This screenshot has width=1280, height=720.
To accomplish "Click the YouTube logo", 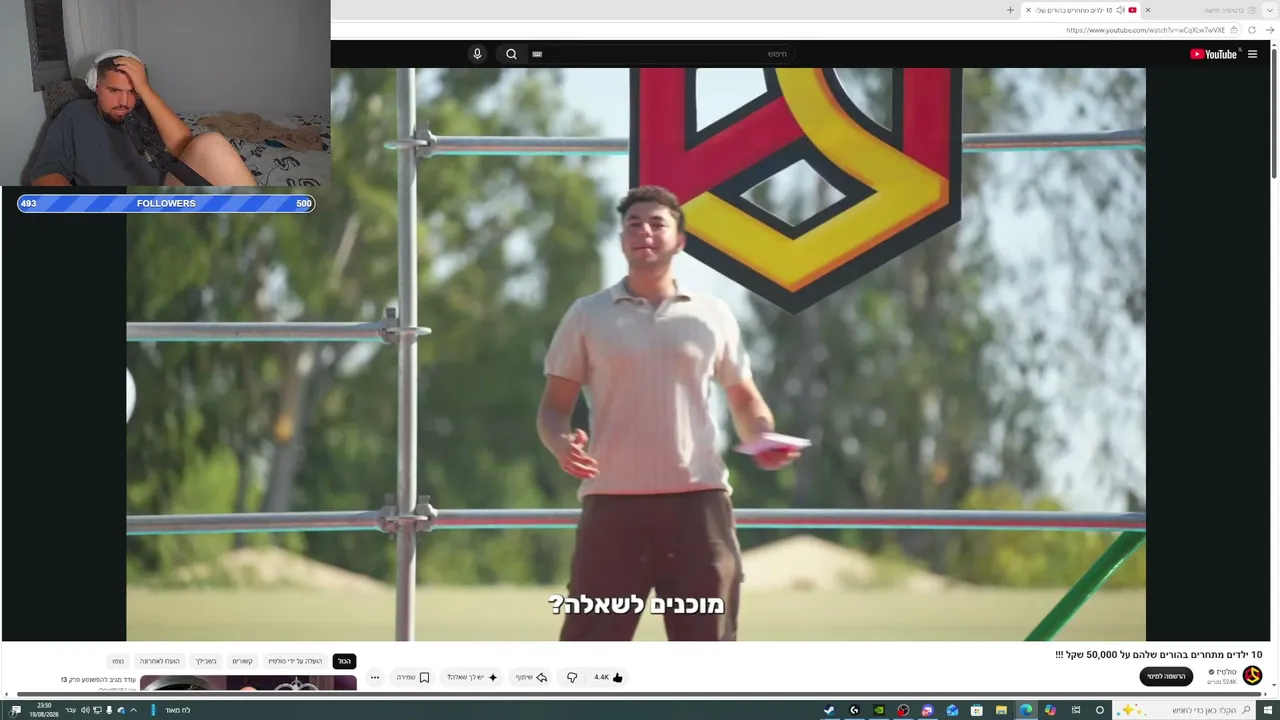I will [1214, 54].
